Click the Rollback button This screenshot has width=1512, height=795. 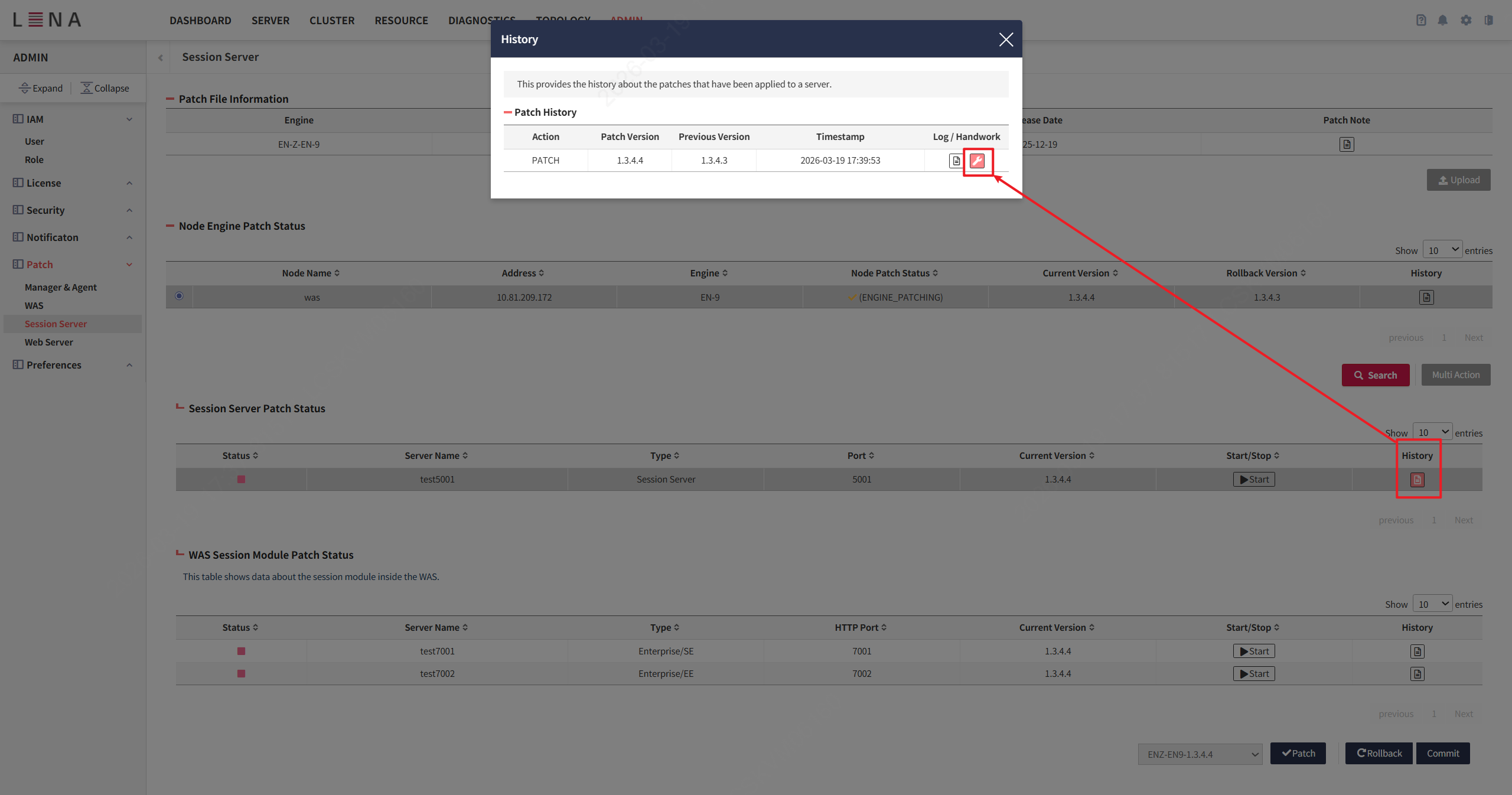pyautogui.click(x=1379, y=754)
